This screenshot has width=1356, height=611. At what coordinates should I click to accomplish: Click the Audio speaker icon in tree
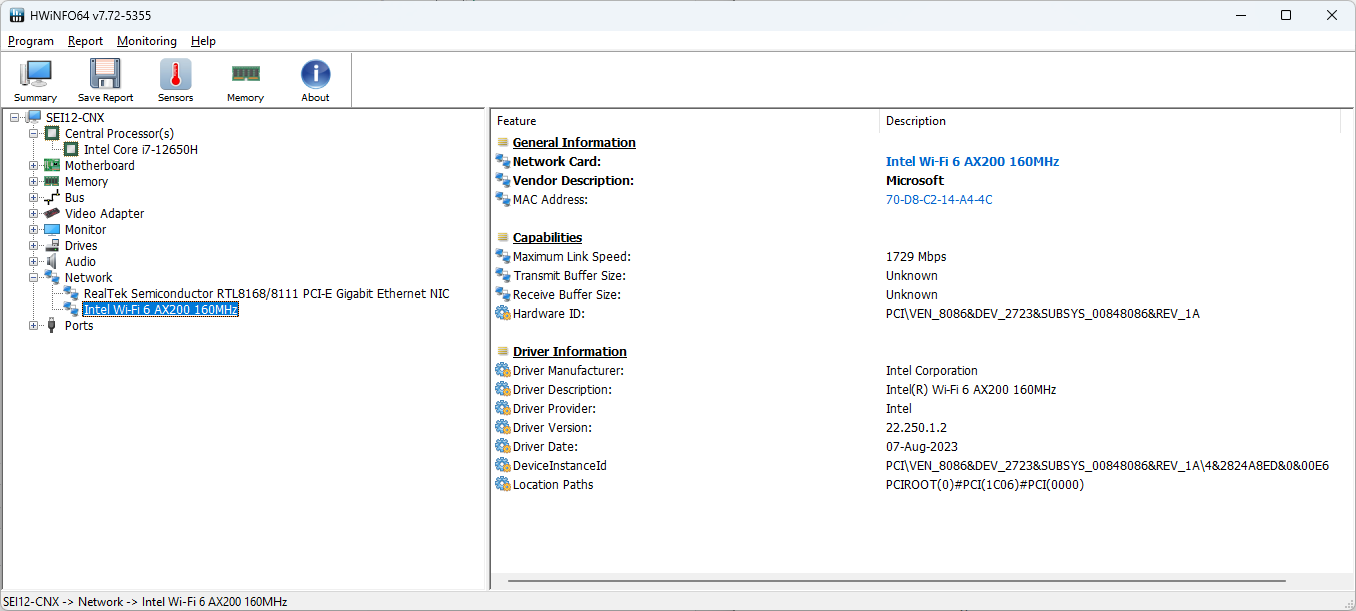tap(52, 262)
